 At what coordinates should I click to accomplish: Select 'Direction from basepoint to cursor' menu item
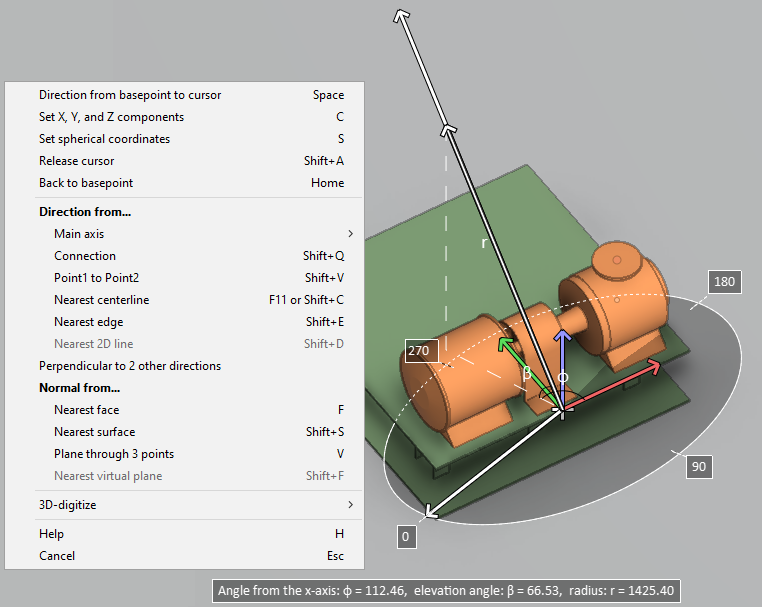tap(130, 95)
